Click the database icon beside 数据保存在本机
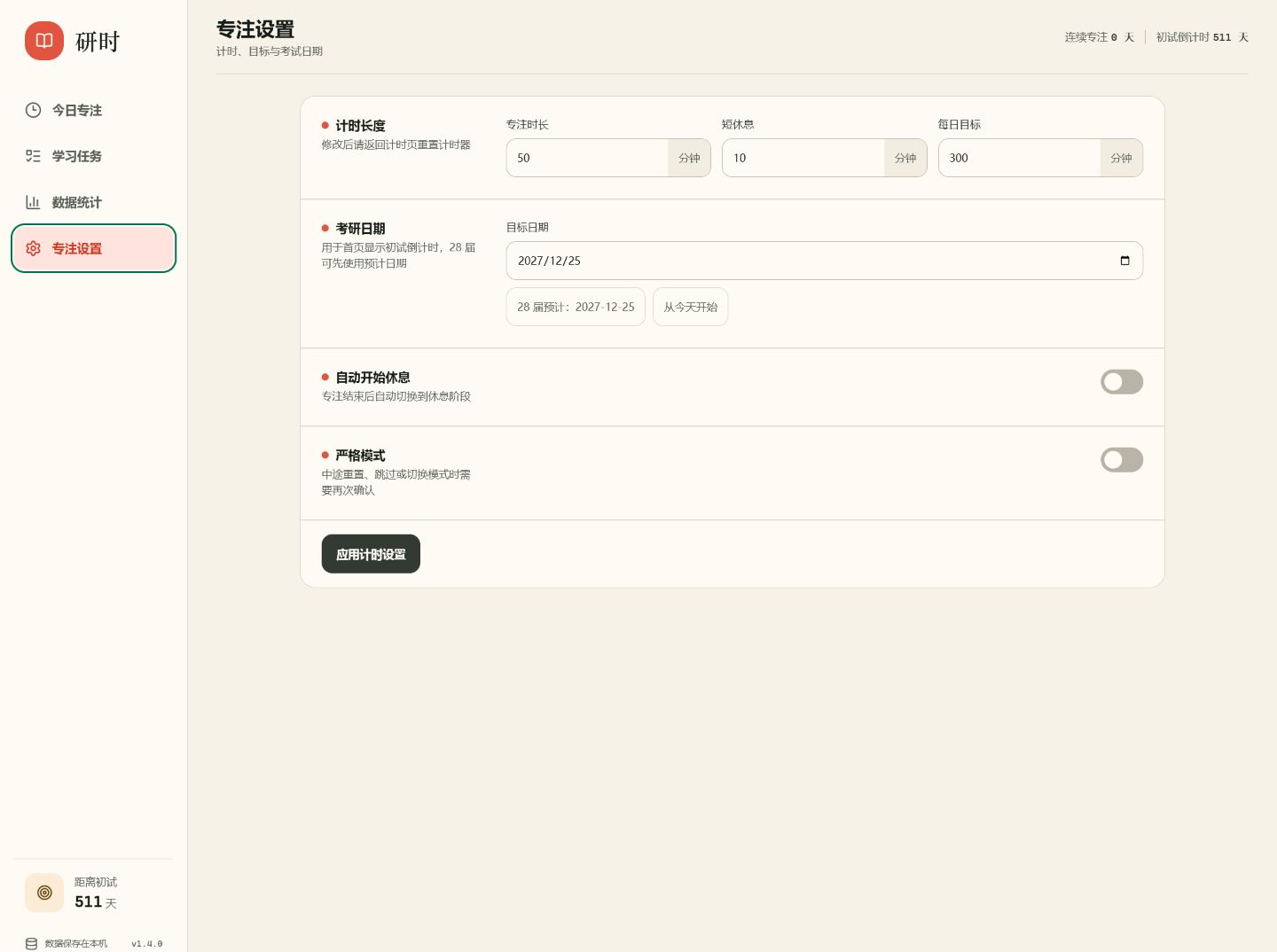Viewport: 1277px width, 952px height. pos(32,944)
